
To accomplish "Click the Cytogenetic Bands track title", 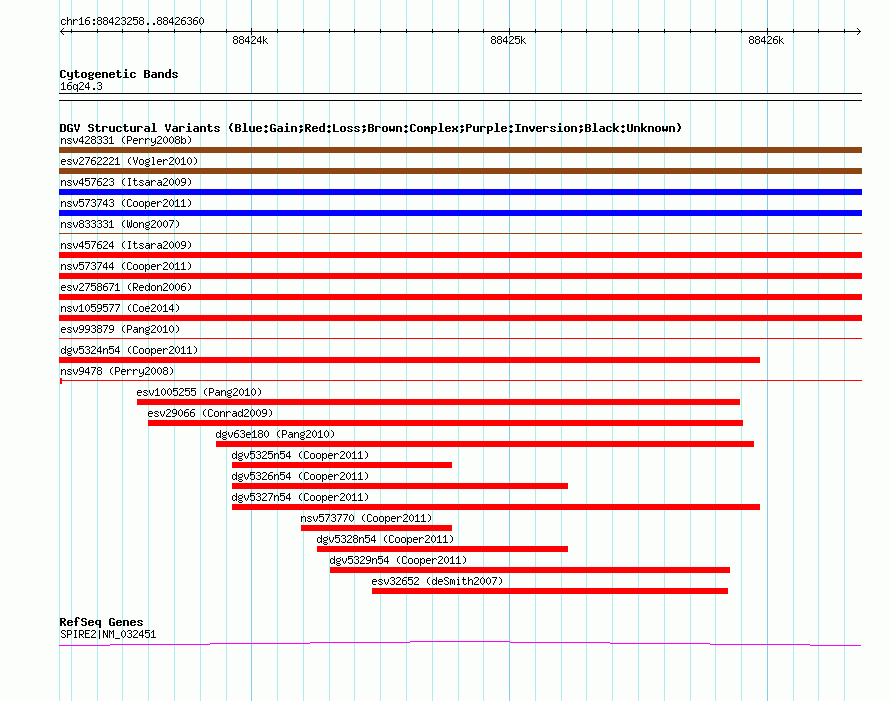I will coord(119,74).
